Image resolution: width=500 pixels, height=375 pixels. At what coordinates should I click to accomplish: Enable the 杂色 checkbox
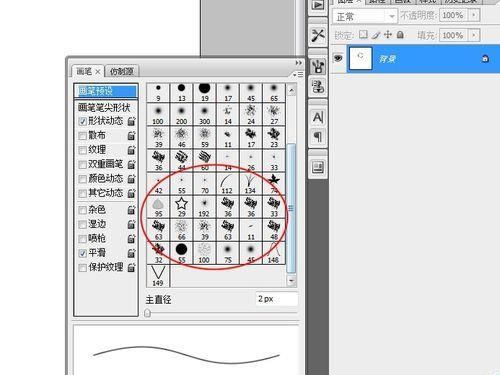pos(83,210)
